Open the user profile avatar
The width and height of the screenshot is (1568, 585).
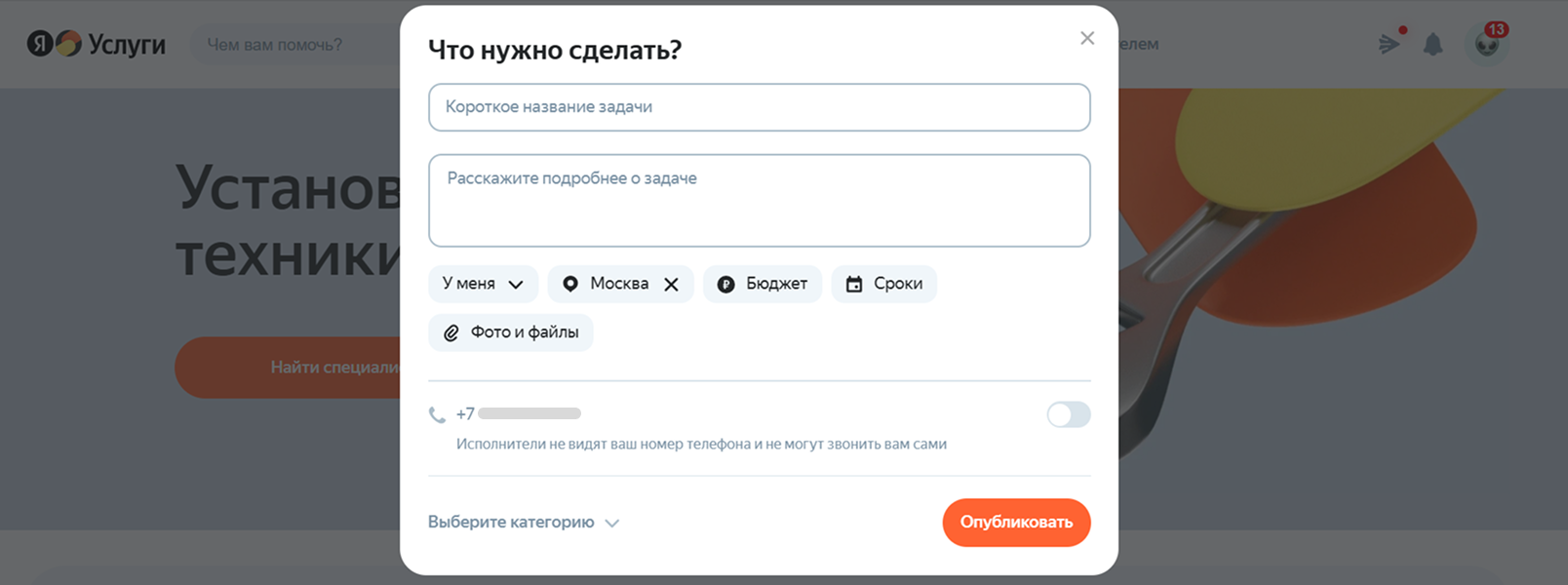[1487, 44]
